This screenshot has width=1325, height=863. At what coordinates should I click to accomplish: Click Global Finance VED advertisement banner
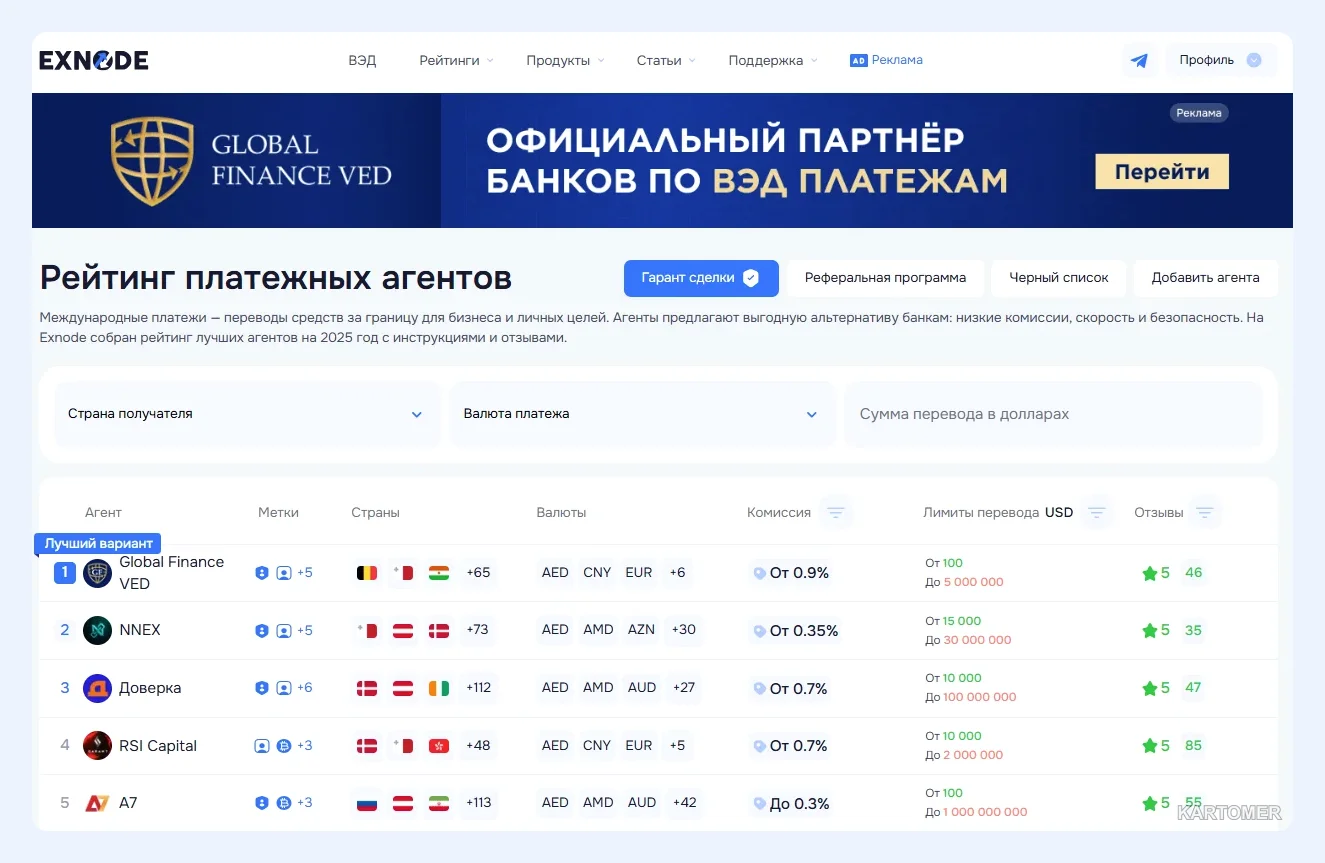[662, 160]
